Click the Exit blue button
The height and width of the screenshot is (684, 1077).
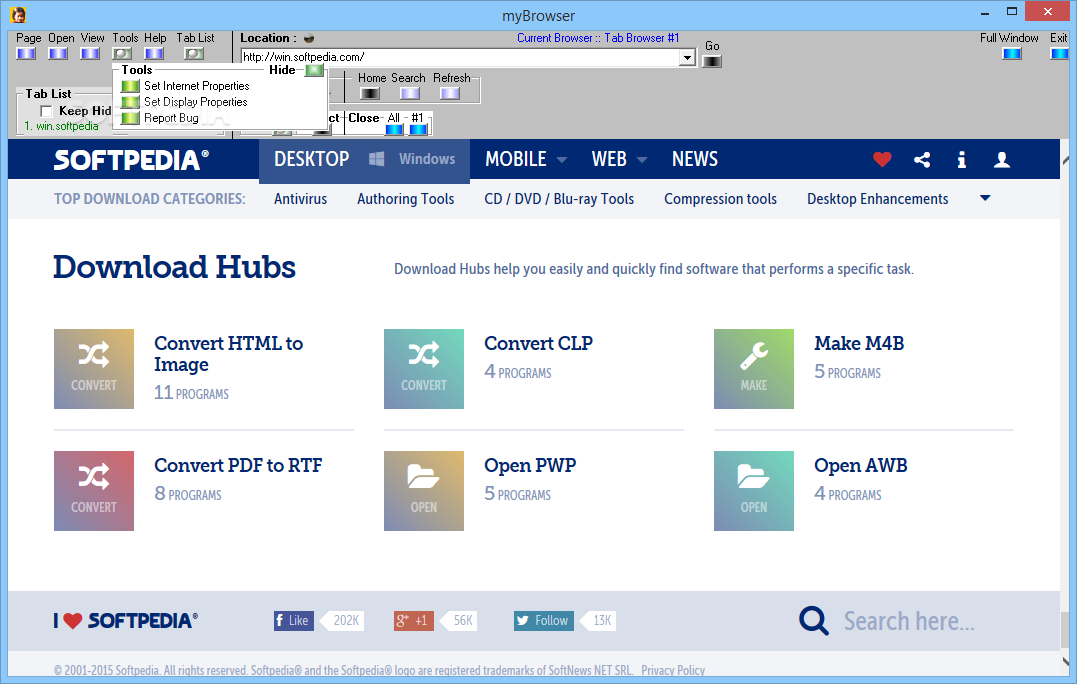(1059, 54)
